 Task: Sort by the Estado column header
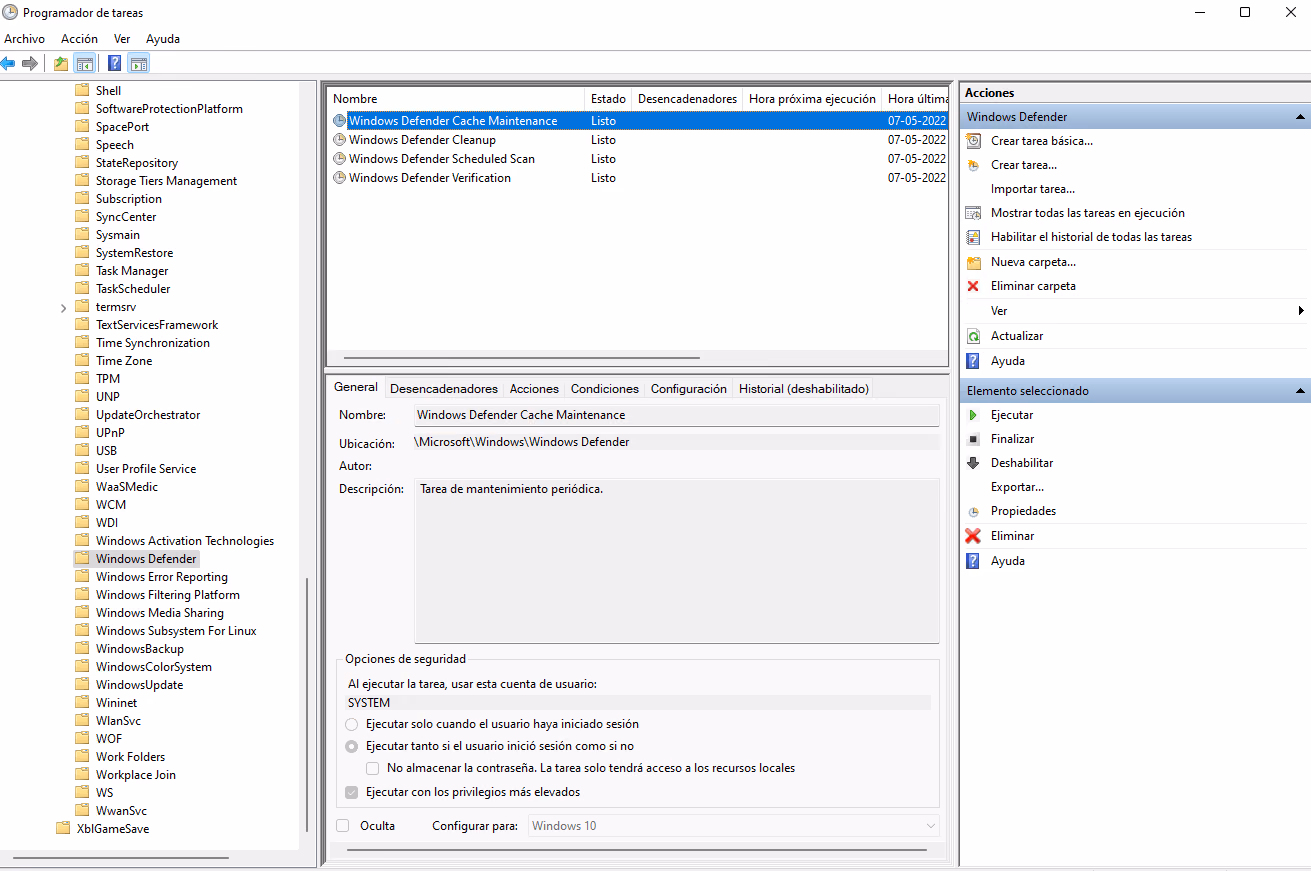(x=608, y=99)
